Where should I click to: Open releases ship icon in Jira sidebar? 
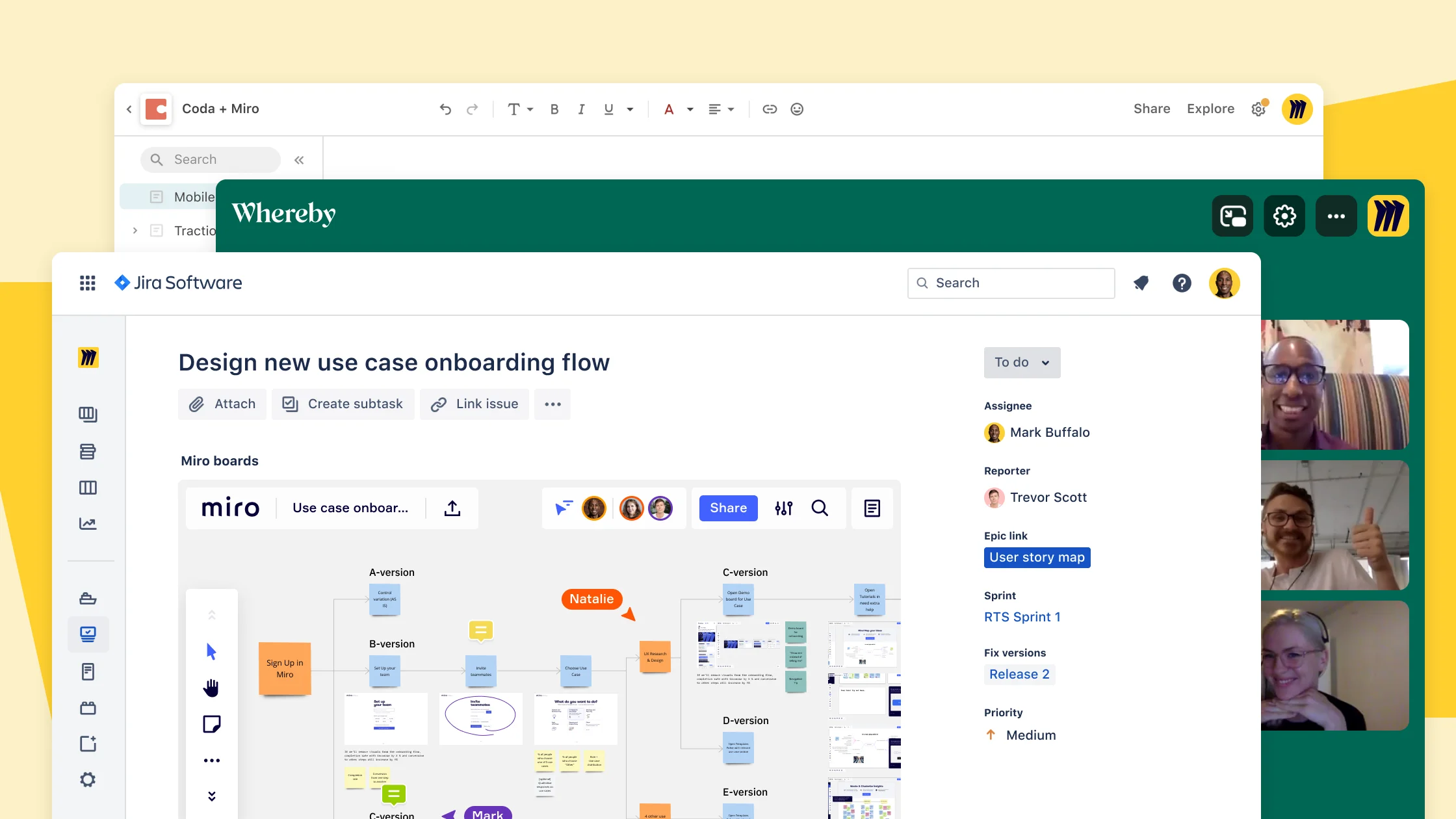pos(88,599)
